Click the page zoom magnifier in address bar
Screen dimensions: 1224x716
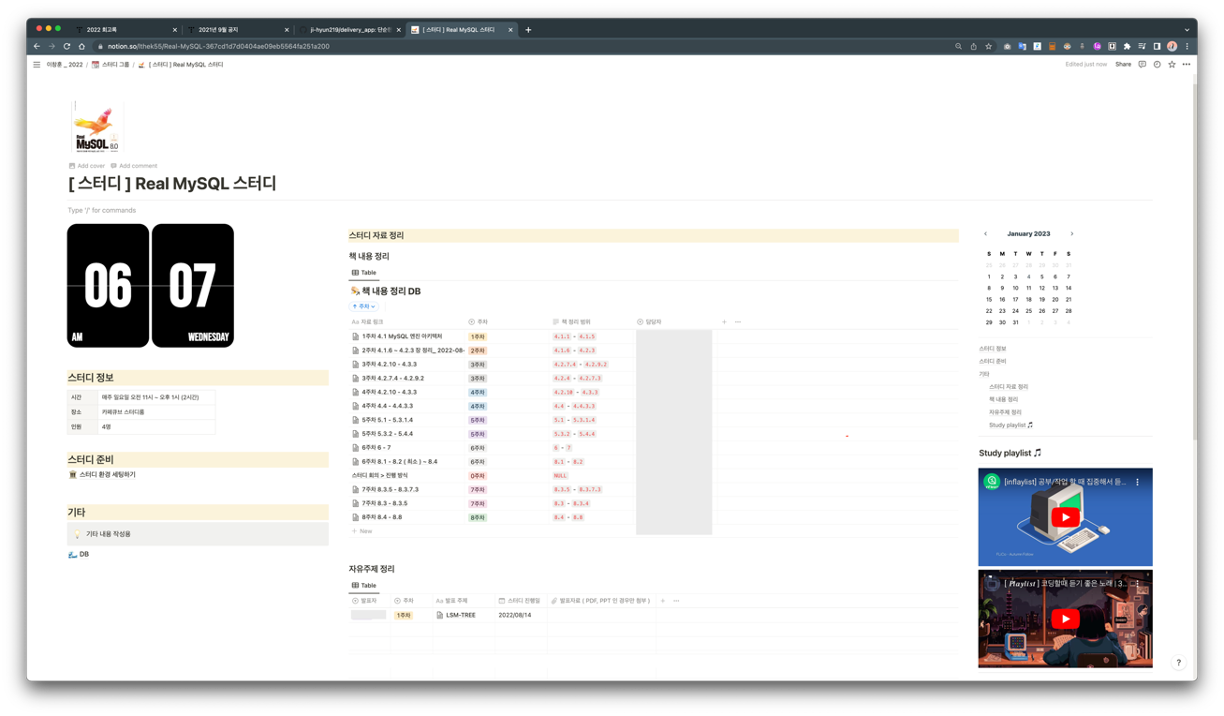958,46
